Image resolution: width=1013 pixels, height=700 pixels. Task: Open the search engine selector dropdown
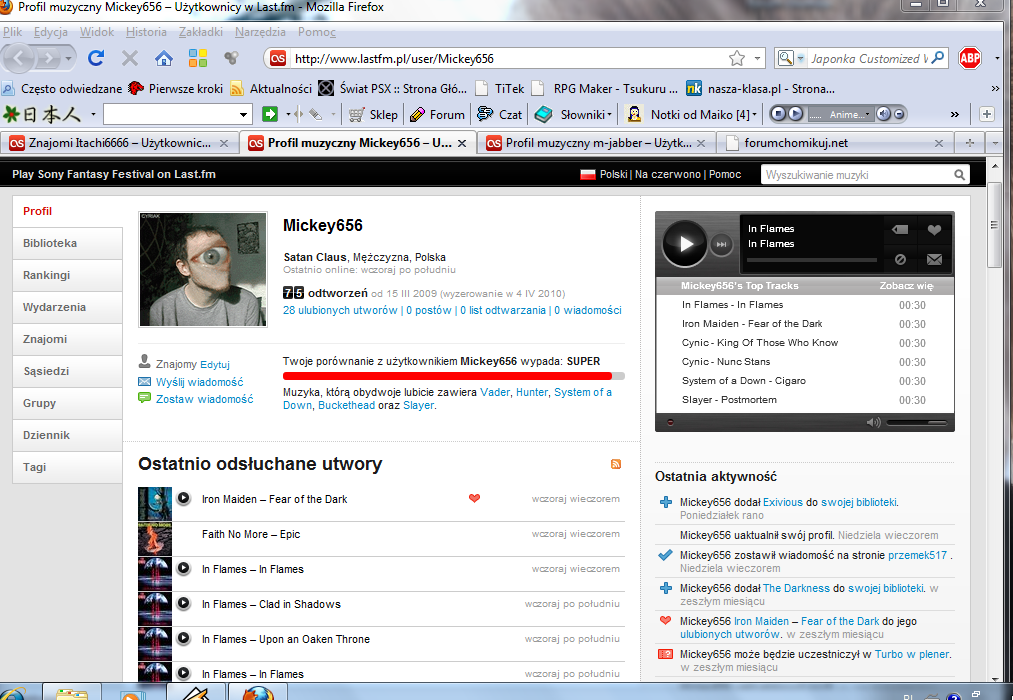(x=800, y=59)
